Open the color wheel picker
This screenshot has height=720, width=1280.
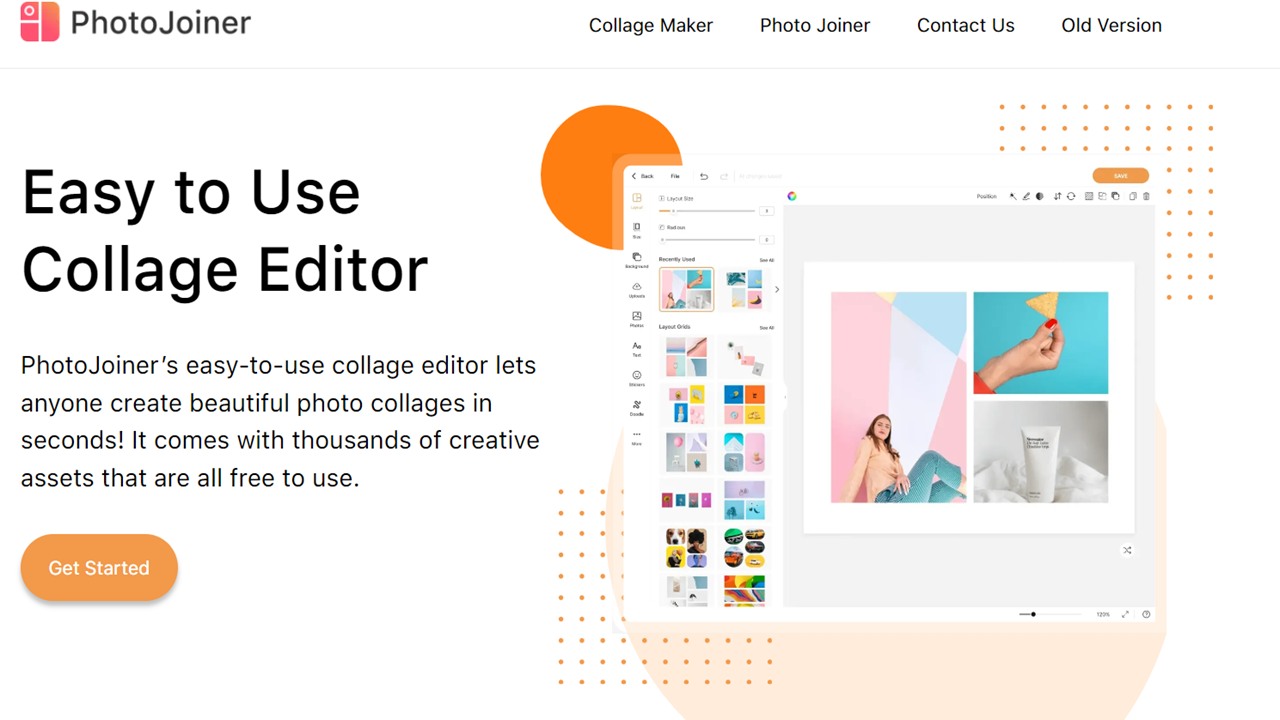click(792, 196)
